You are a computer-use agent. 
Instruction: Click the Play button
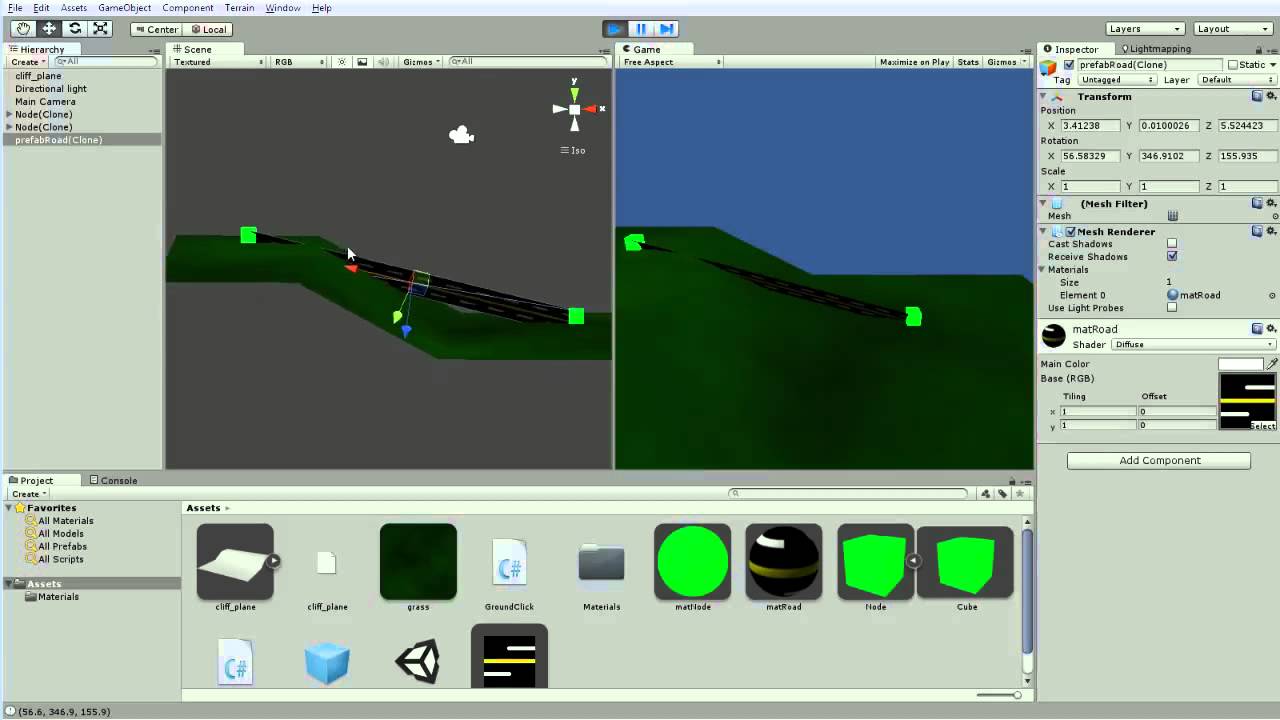[615, 29]
